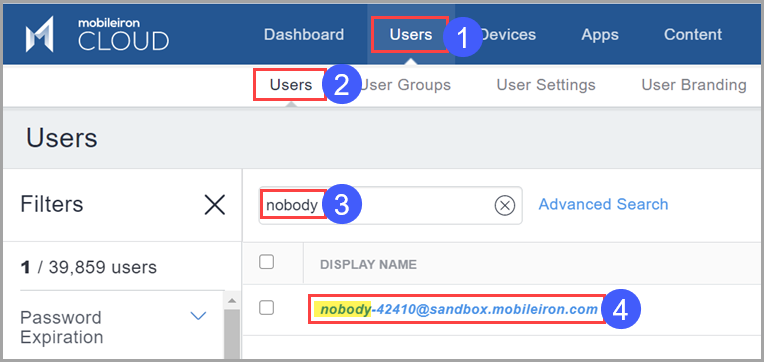Open the nobody-42410@sandbox.mobileiron.com user

[458, 309]
